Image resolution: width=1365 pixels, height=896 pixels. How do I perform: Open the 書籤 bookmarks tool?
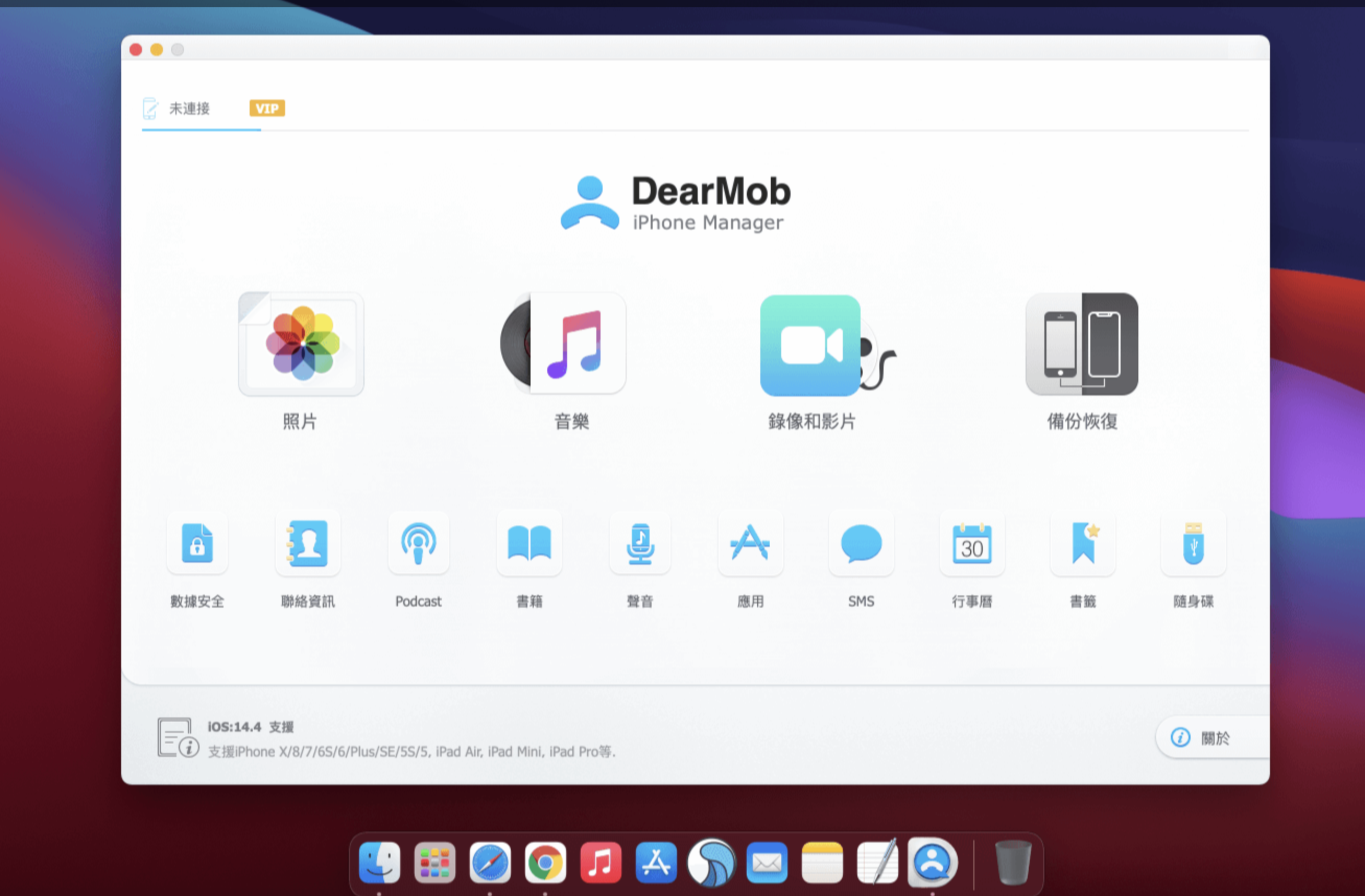(1083, 543)
